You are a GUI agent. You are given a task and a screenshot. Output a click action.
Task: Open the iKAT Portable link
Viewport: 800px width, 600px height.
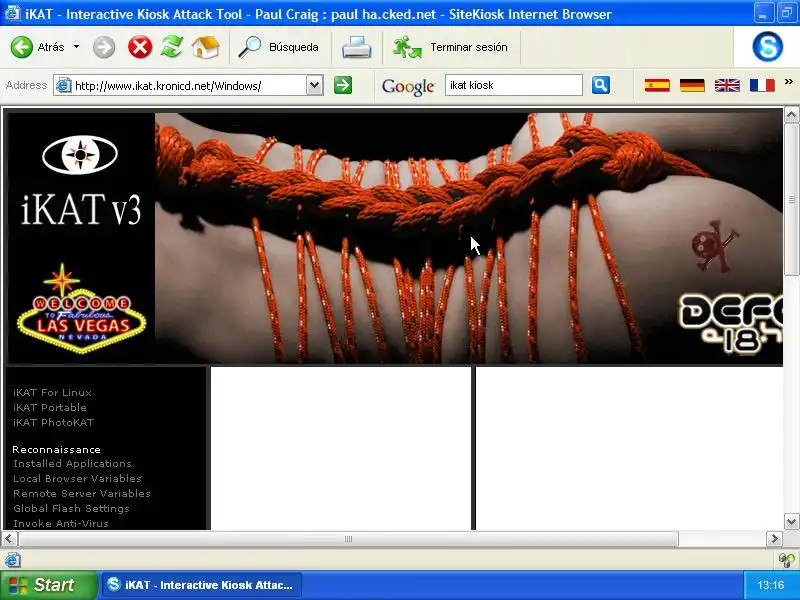(x=50, y=407)
